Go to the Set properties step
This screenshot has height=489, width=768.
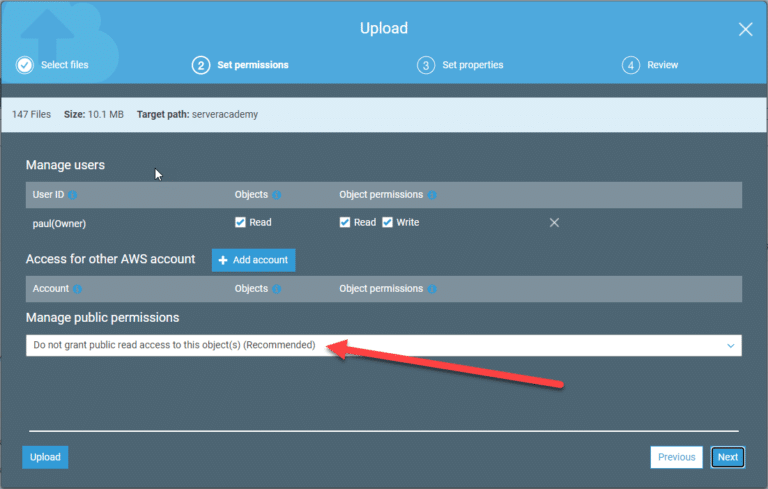click(461, 65)
